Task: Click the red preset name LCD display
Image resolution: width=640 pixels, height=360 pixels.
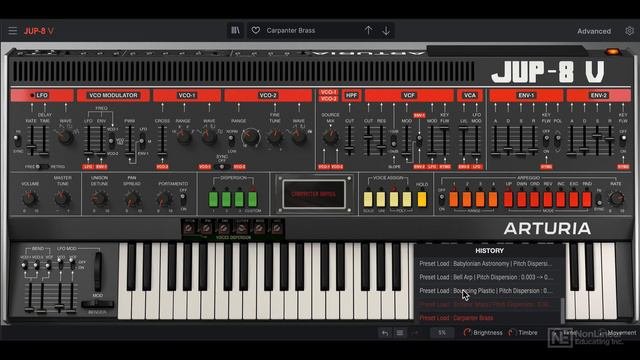Action: pyautogui.click(x=313, y=194)
